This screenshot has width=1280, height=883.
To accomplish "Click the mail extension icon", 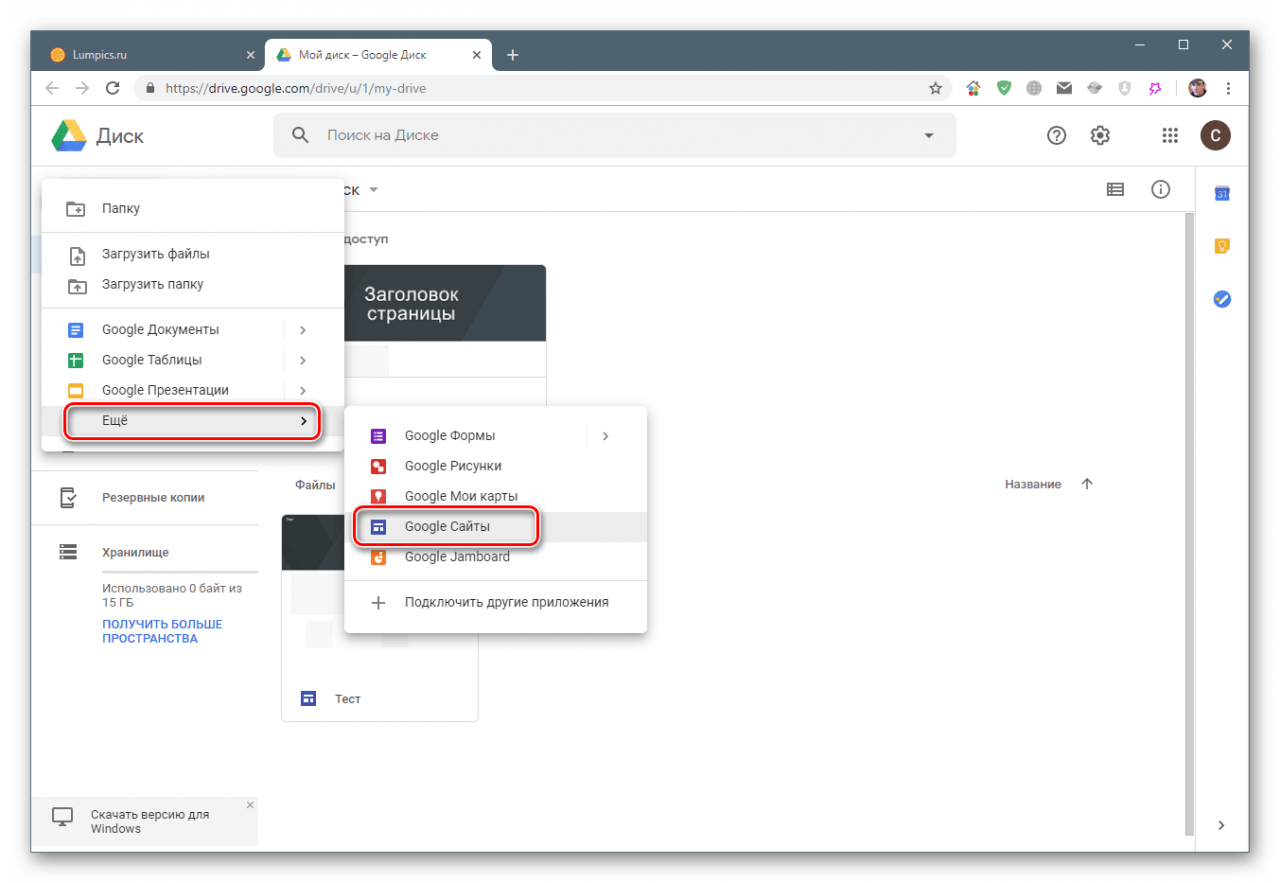I will click(1064, 88).
